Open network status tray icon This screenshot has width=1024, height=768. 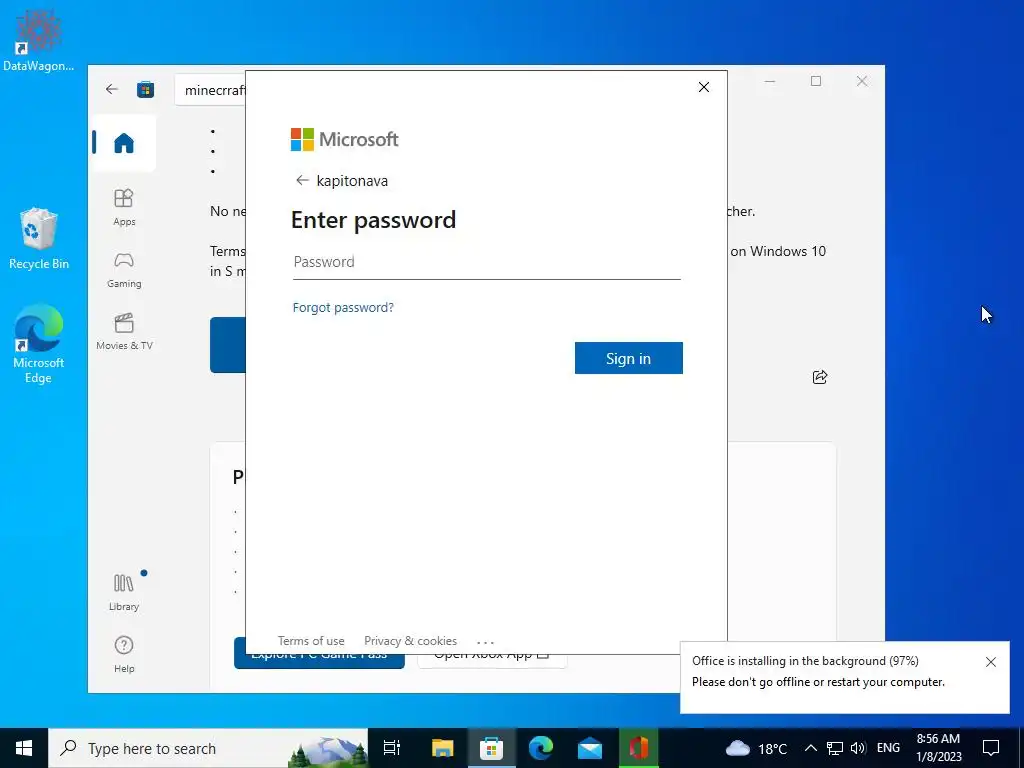(x=835, y=748)
